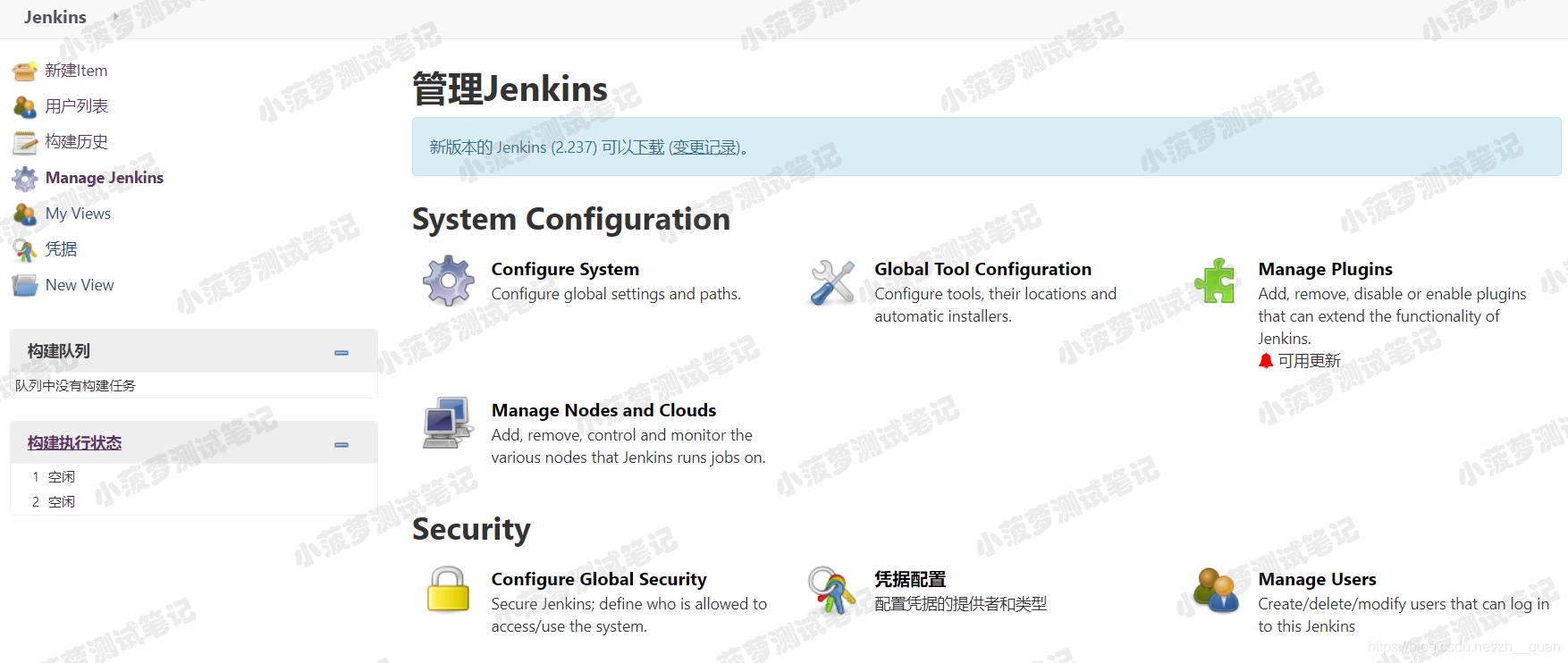
Task: Select Manage Jenkins in the sidebar
Action: click(105, 178)
